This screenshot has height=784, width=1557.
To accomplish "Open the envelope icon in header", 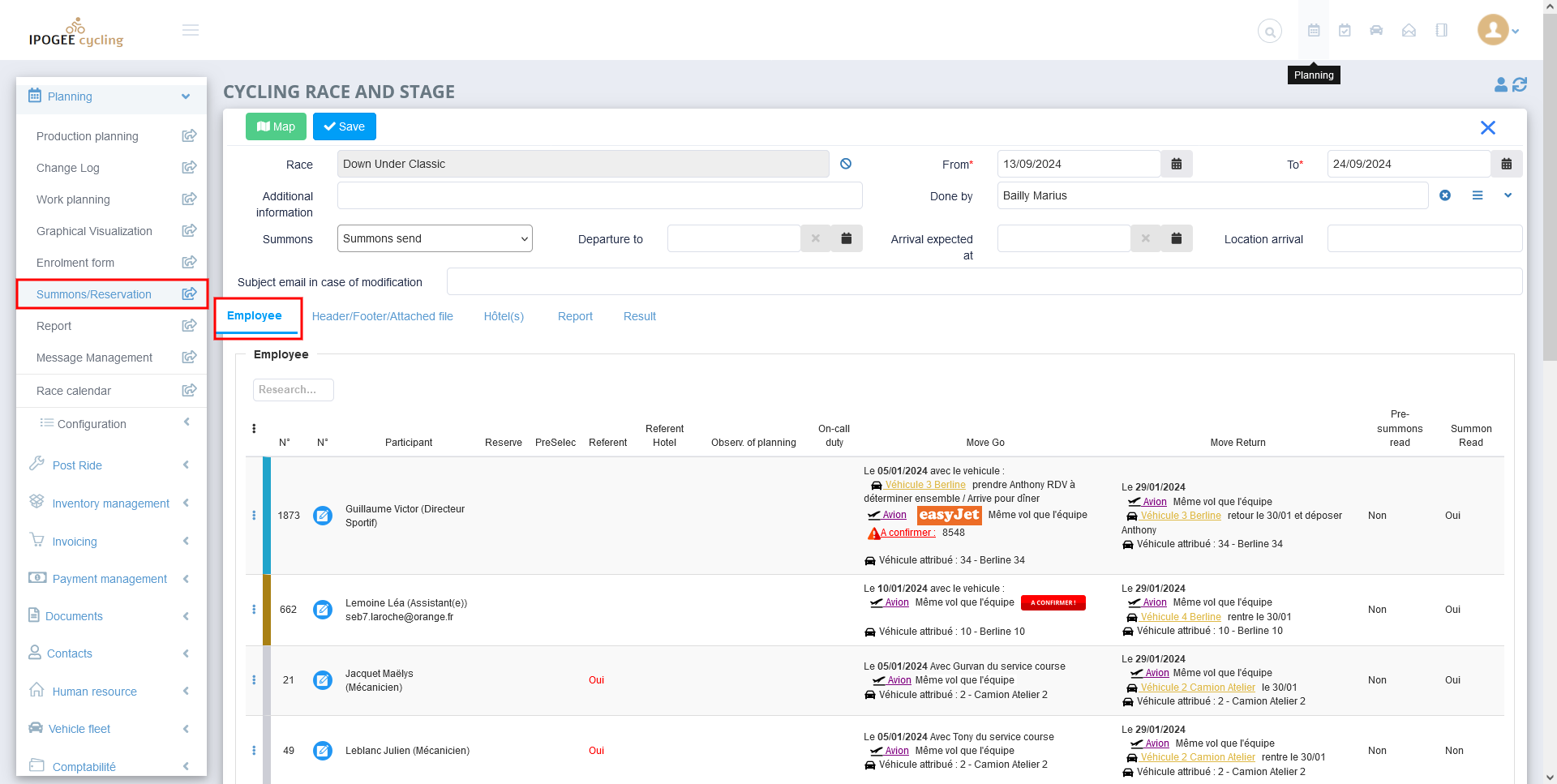I will [x=1409, y=30].
